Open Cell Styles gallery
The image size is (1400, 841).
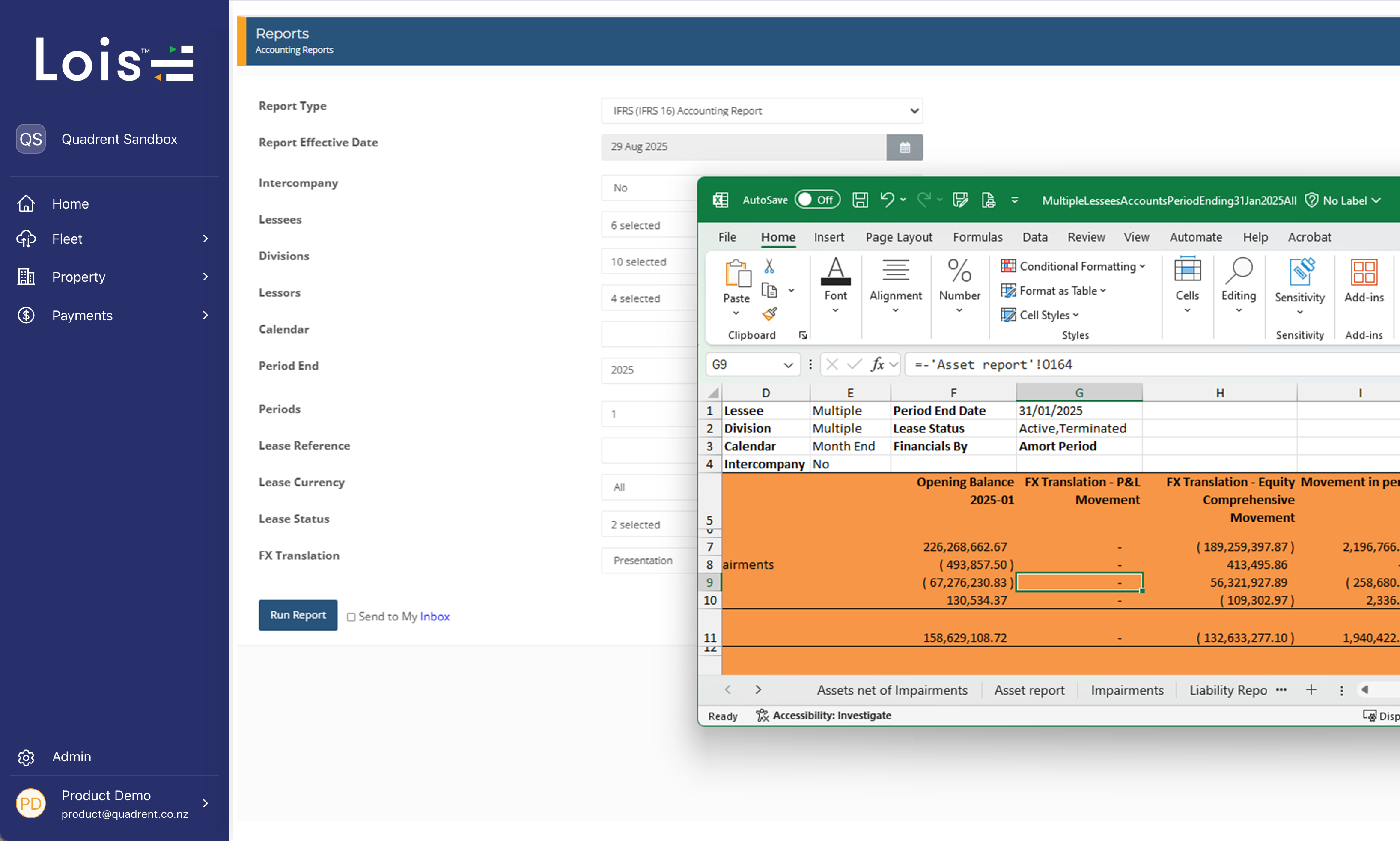pyautogui.click(x=1040, y=315)
